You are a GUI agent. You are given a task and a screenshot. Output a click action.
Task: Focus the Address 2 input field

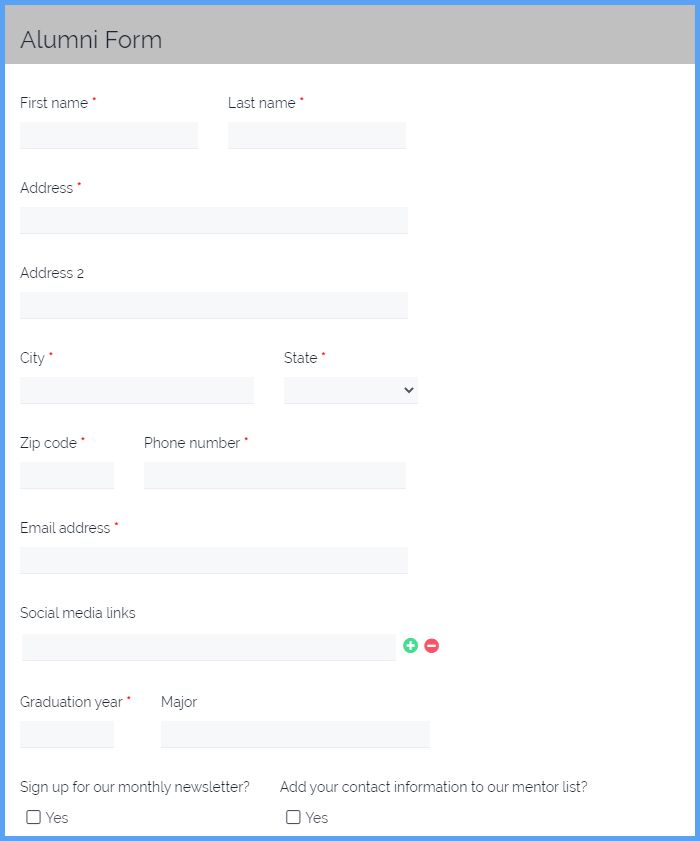tap(214, 305)
